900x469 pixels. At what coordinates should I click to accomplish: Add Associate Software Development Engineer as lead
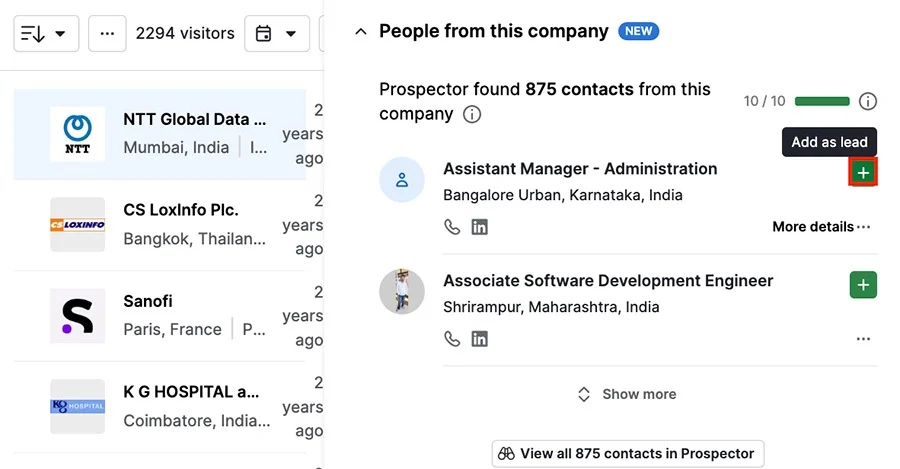tap(863, 285)
